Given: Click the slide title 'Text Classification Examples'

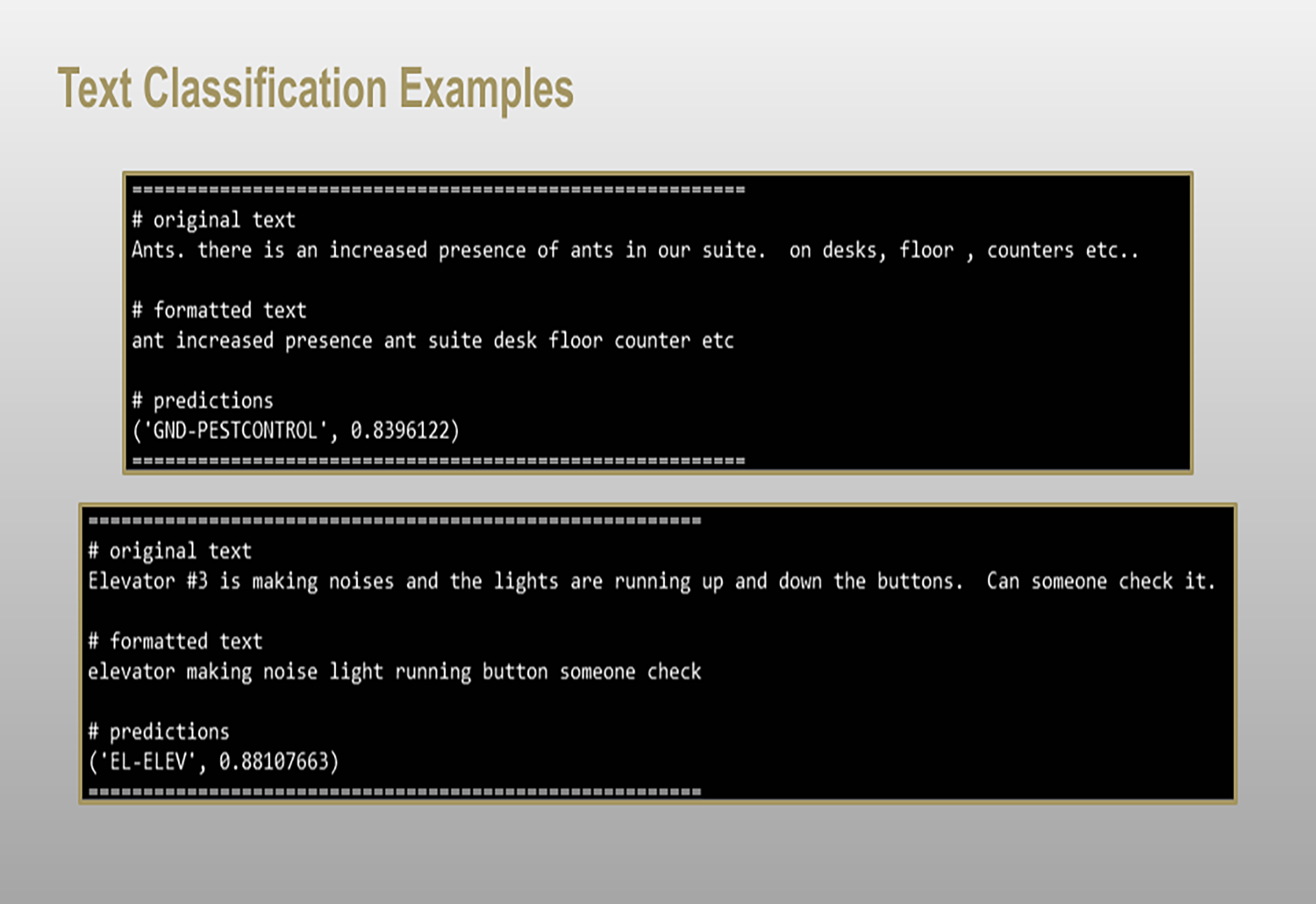Looking at the screenshot, I should 316,87.
